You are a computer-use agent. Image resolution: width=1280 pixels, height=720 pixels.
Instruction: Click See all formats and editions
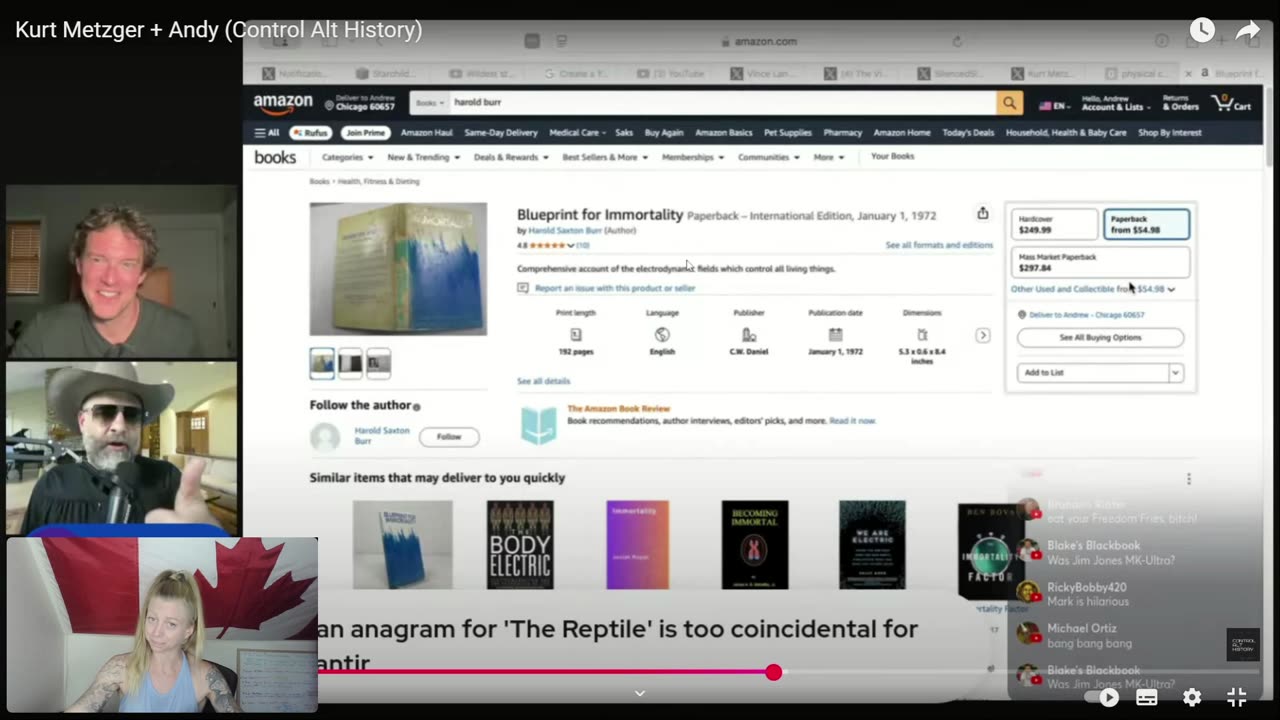tap(939, 245)
